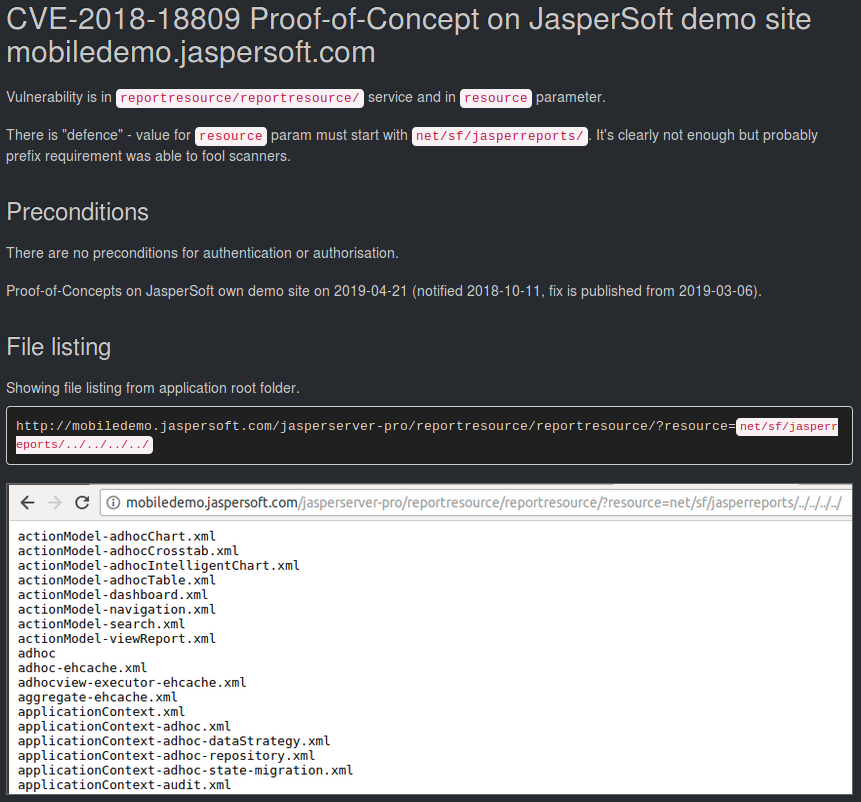
Task: Click 'applicationContext-adhoc-state-migration.xml' entry
Action: [185, 770]
